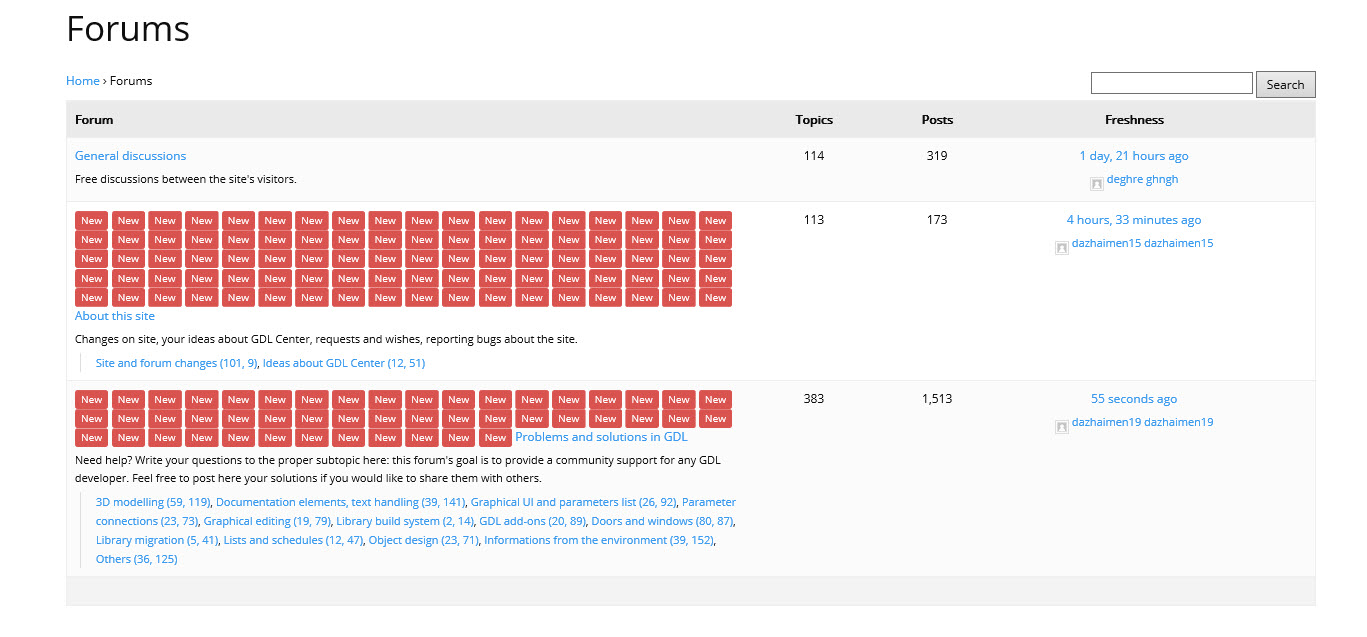View the latest post from 55 seconds ago
Screen dimensions: 1367x637
click(x=1133, y=399)
